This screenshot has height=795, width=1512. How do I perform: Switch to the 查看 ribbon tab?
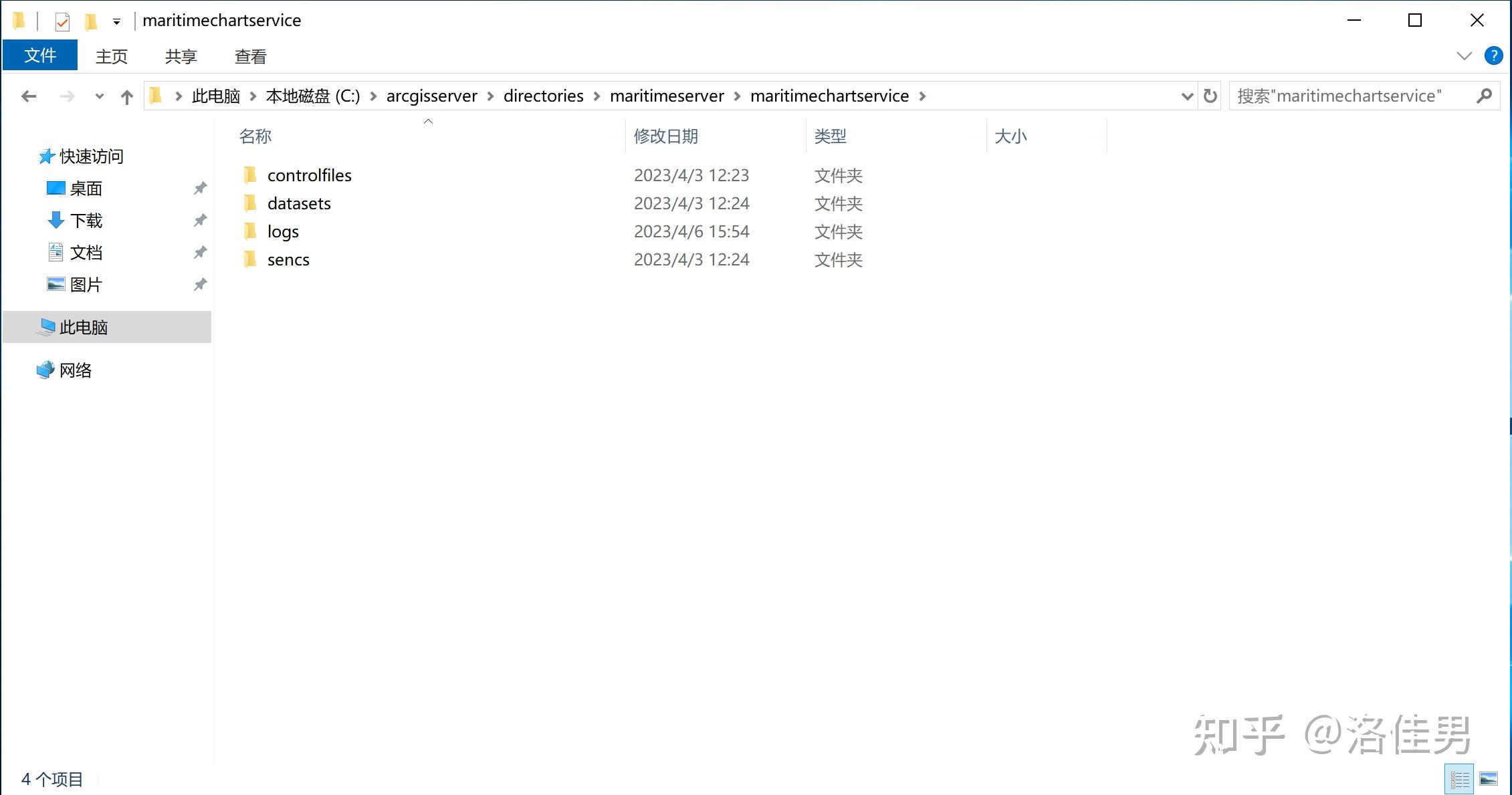(250, 55)
